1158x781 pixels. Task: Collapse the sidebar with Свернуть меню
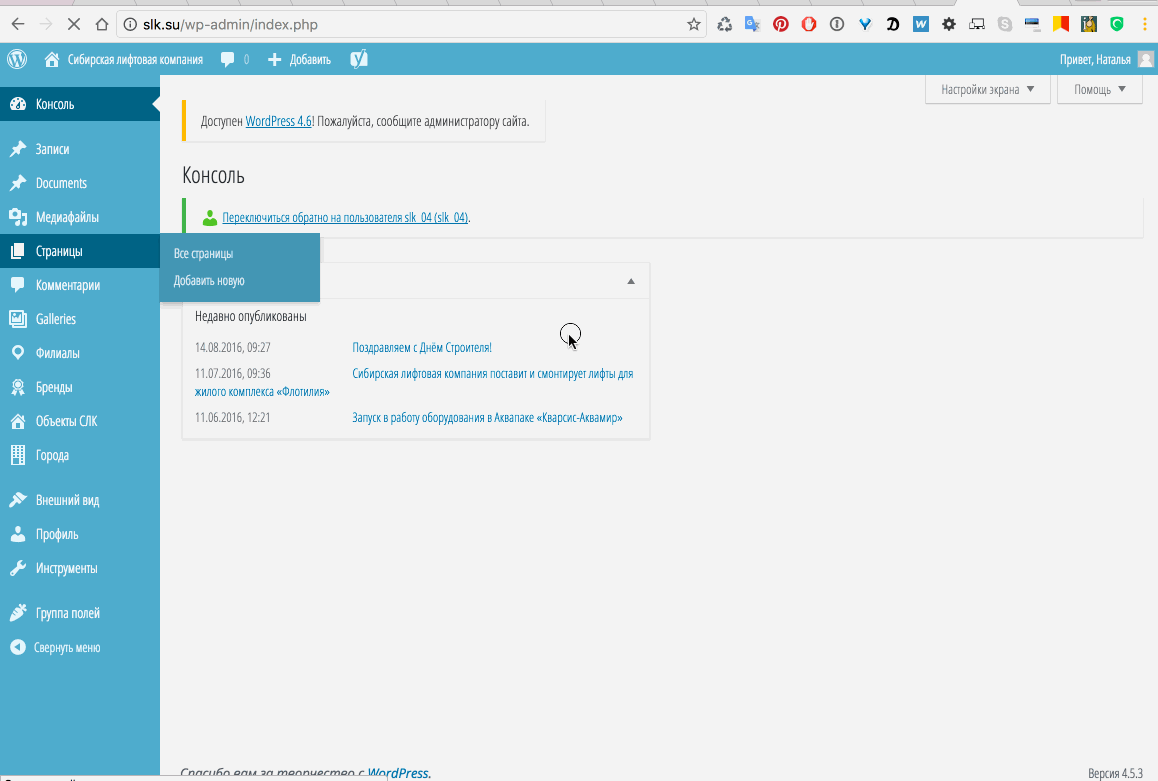tap(80, 647)
